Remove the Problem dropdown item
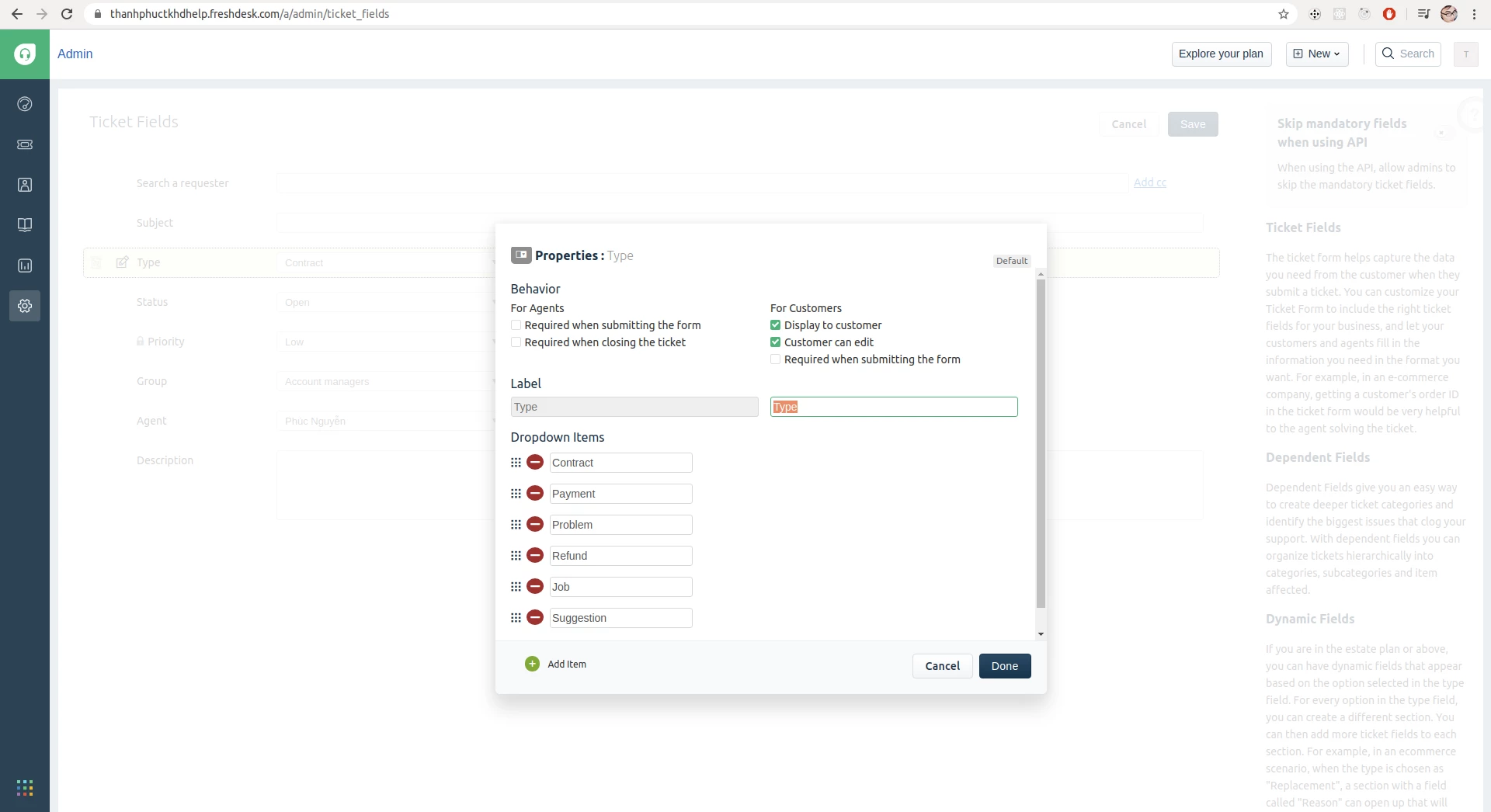The height and width of the screenshot is (812, 1491). coord(535,525)
